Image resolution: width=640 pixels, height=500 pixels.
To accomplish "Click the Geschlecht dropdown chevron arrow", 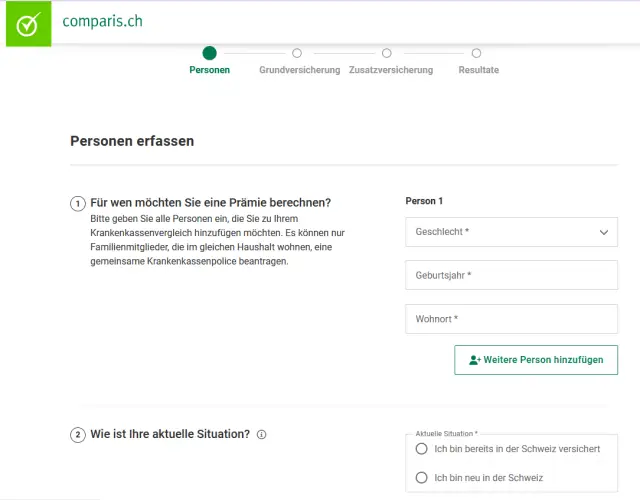I will tap(604, 232).
